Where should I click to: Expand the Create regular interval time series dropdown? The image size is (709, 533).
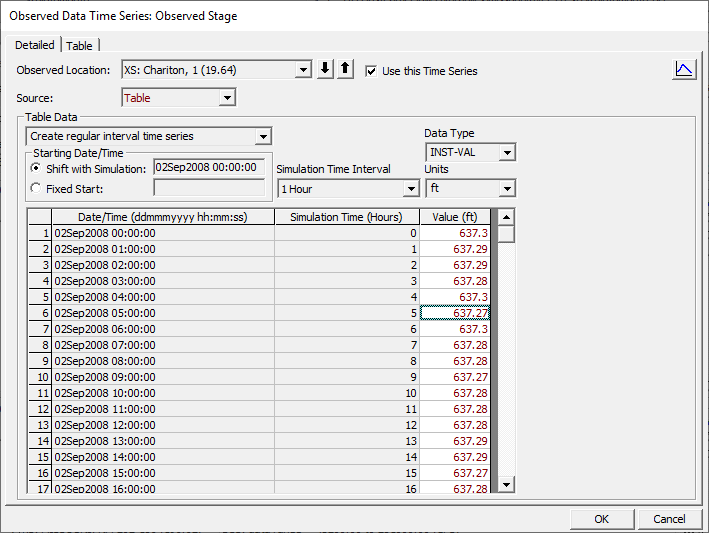[x=263, y=136]
